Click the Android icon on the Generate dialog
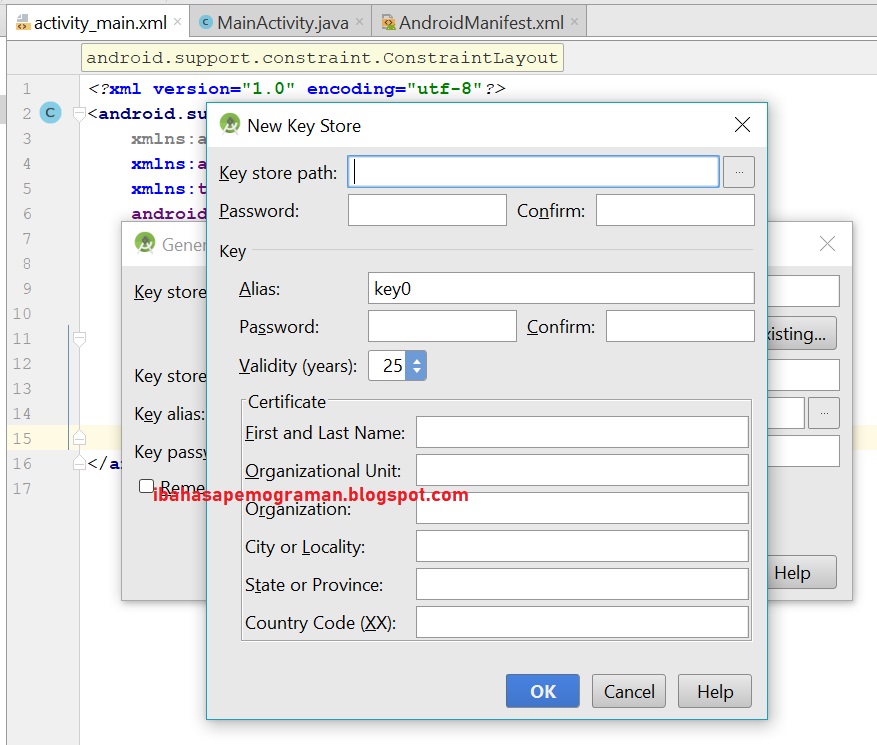 (148, 243)
